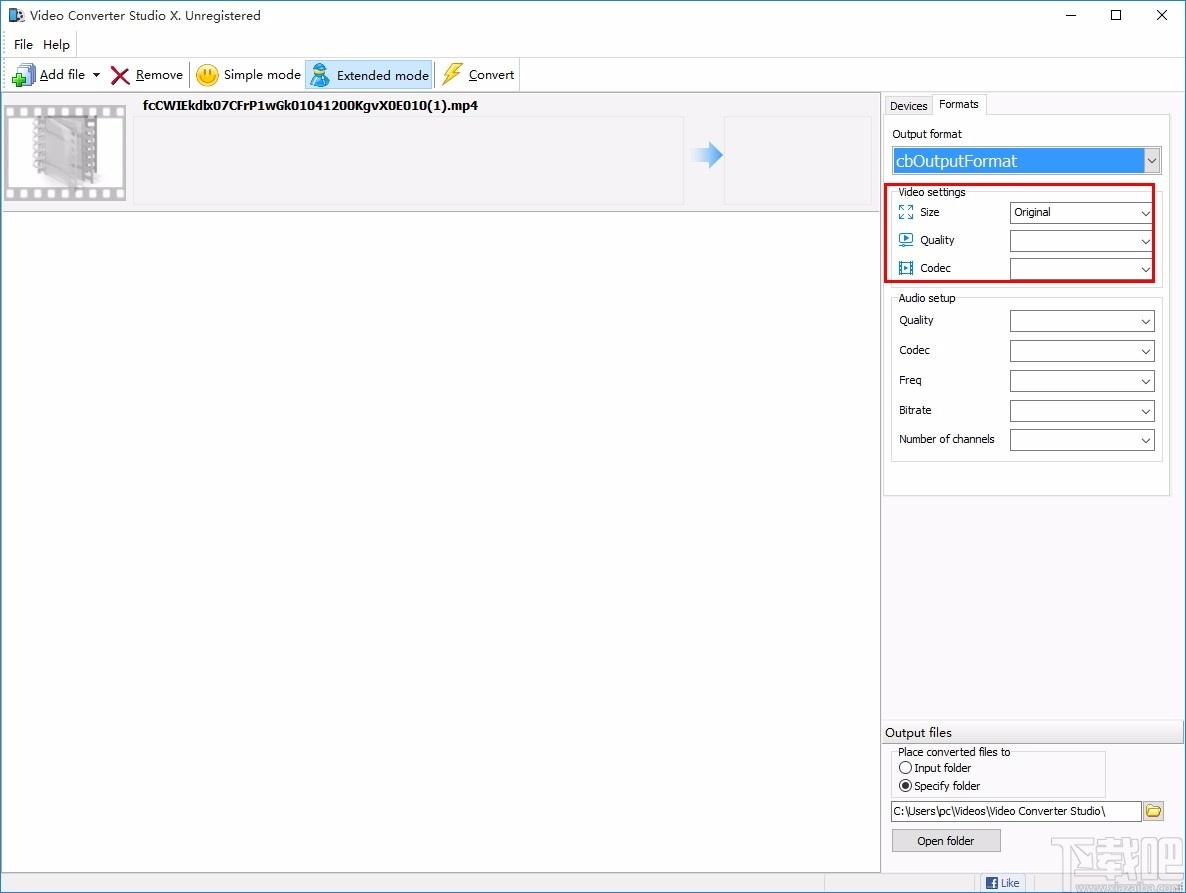Expand the audio Codec dropdown
This screenshot has width=1186, height=893.
(x=1082, y=351)
